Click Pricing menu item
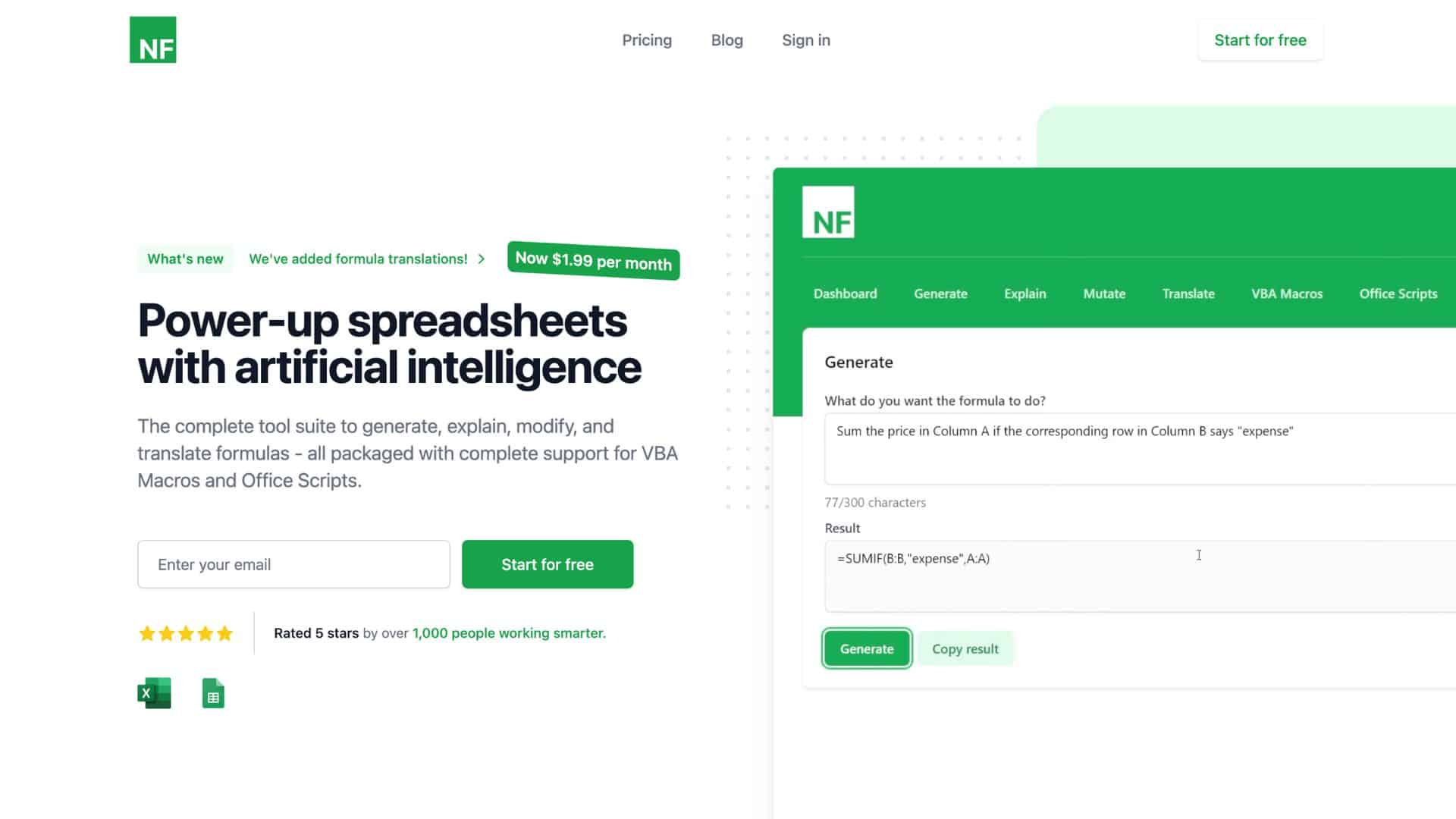The height and width of the screenshot is (819, 1456). coord(647,40)
